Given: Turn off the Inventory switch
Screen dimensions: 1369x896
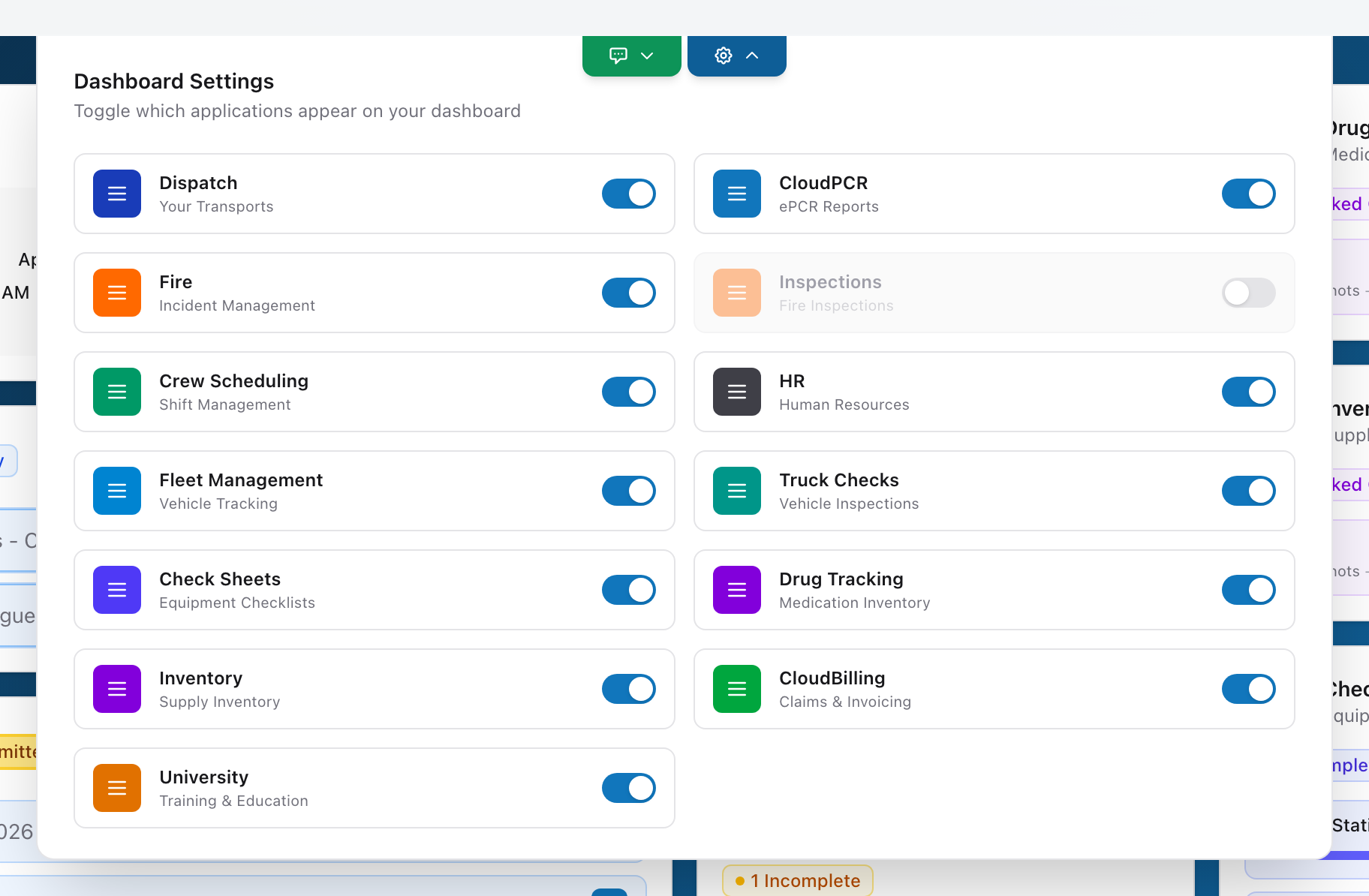Looking at the screenshot, I should [629, 689].
